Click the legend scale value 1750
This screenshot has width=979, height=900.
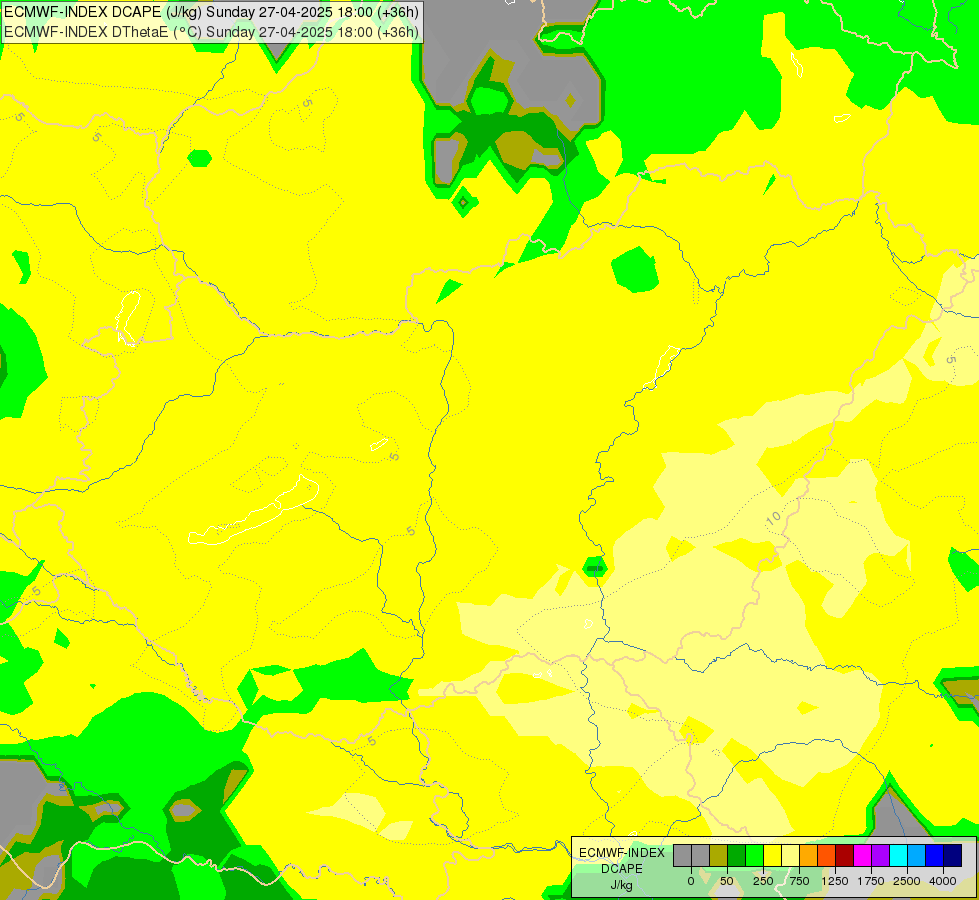(x=871, y=881)
